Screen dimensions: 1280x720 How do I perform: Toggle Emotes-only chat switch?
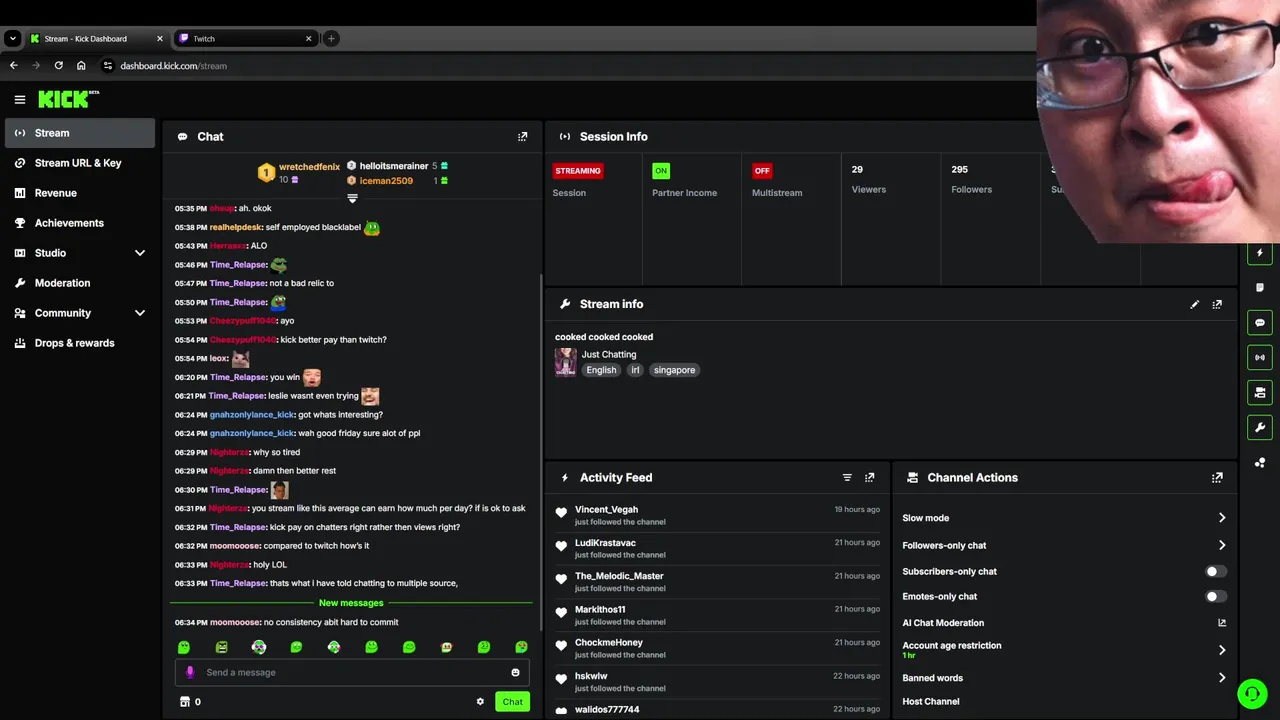pos(1216,597)
